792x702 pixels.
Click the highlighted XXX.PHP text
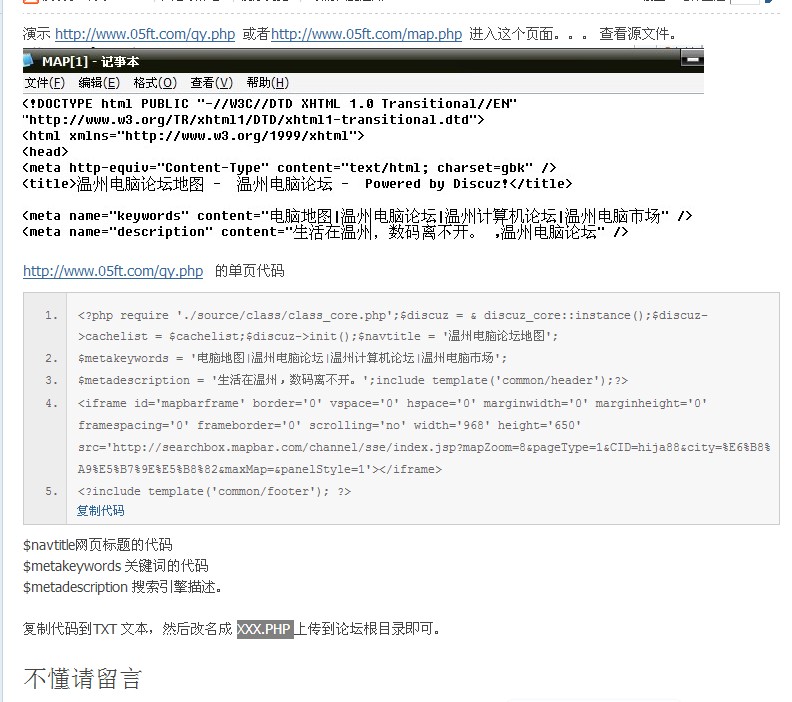265,629
